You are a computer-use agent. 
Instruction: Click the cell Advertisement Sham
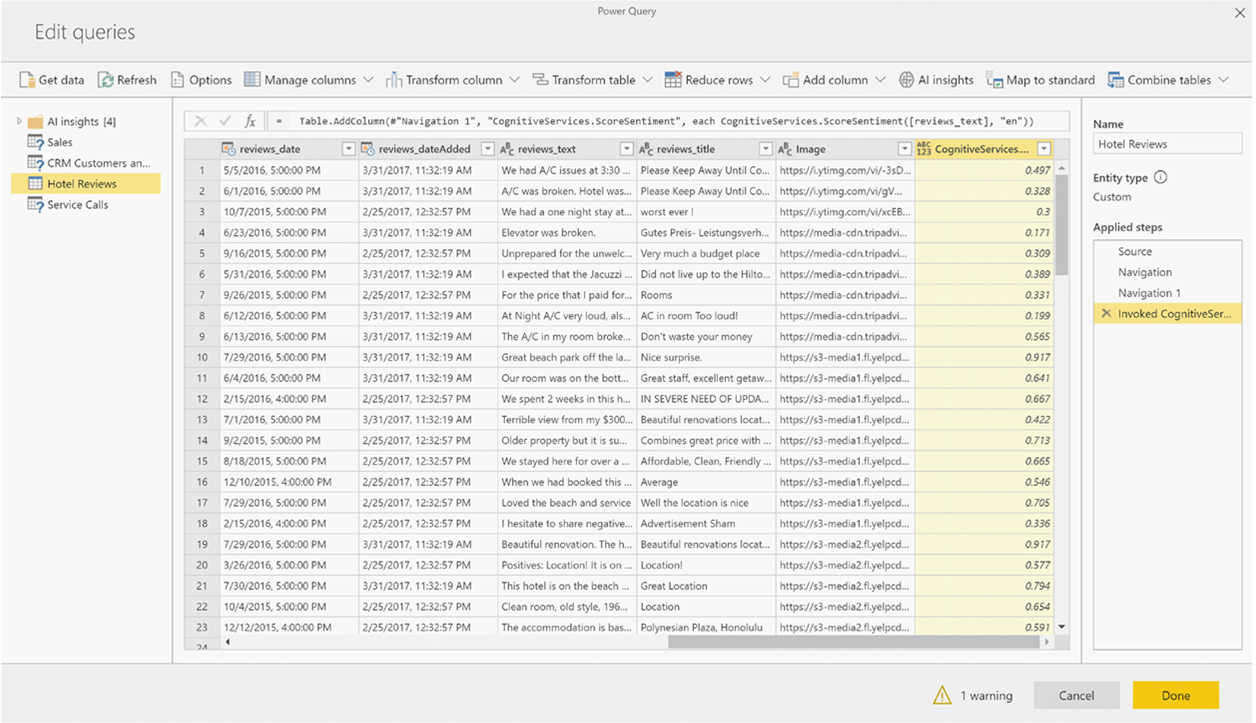click(706, 523)
